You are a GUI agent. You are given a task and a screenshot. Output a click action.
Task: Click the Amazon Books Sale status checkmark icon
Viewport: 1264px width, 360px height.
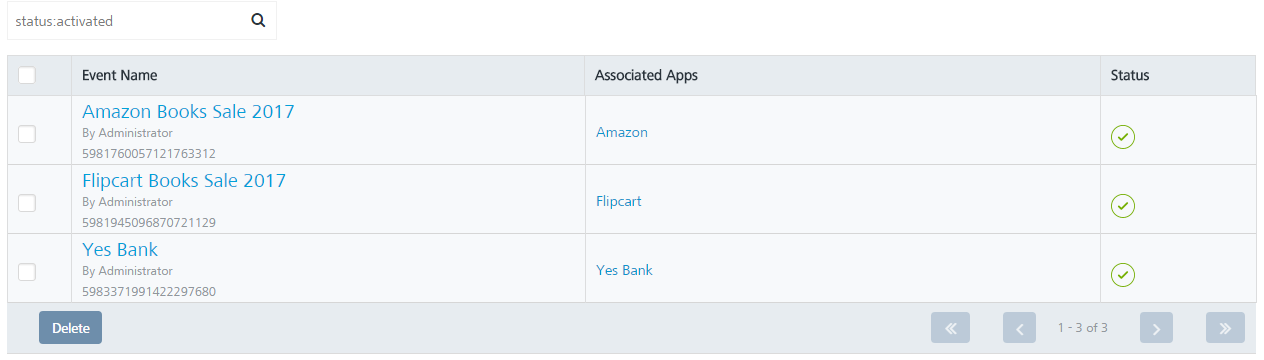[x=1123, y=138]
